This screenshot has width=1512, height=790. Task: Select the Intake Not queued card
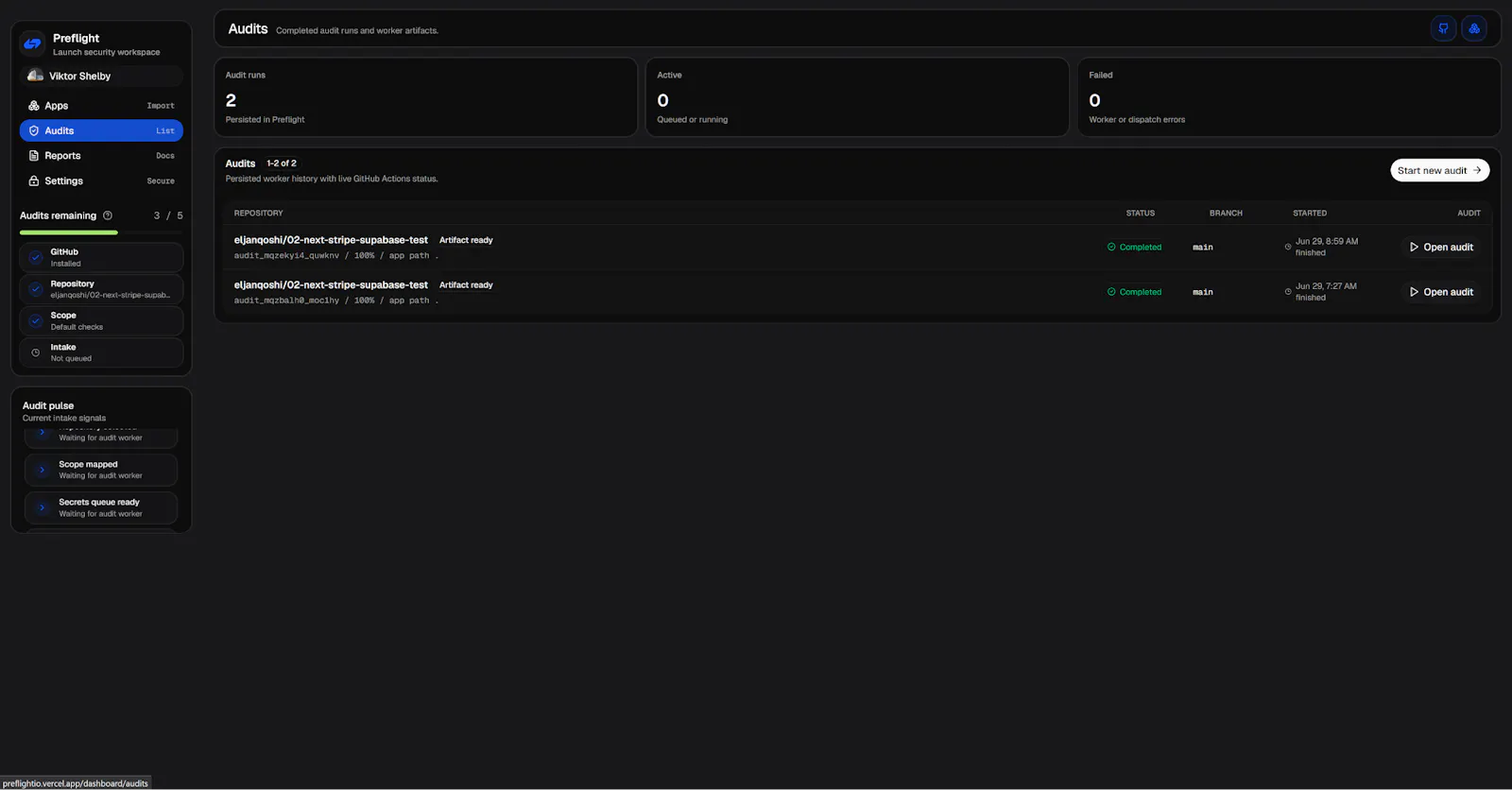(101, 352)
